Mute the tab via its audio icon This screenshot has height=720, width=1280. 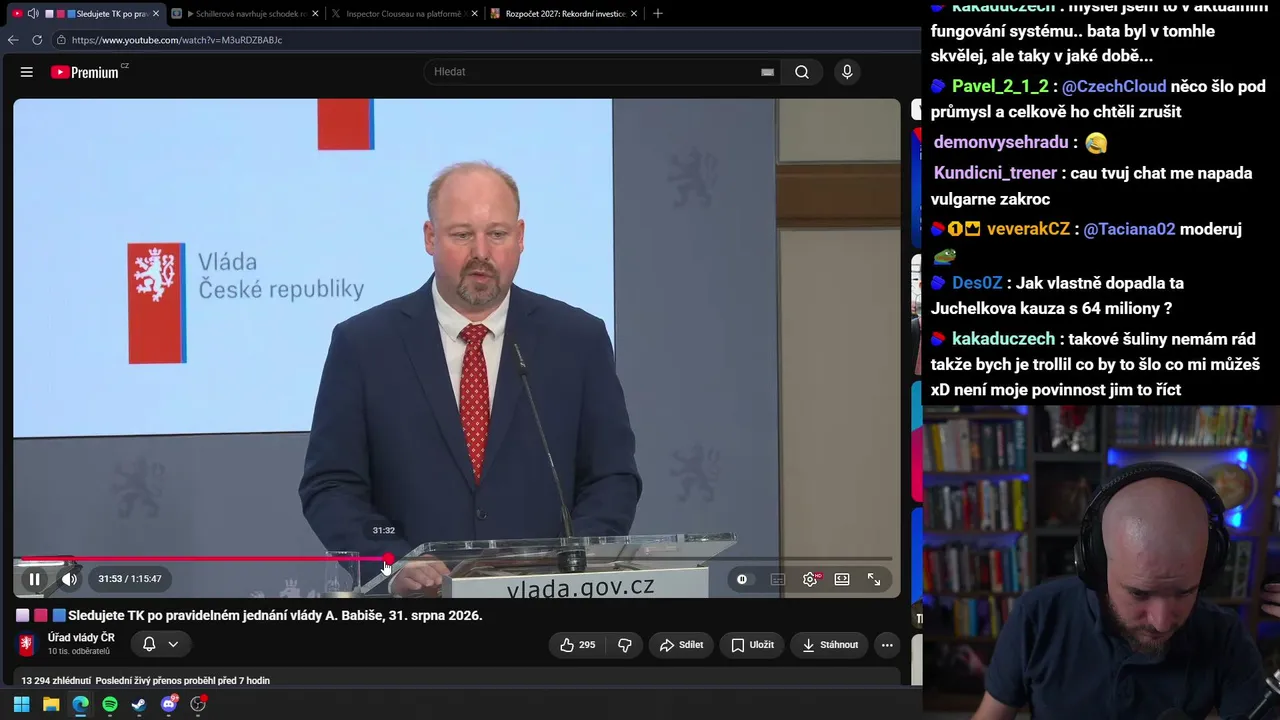tap(33, 14)
